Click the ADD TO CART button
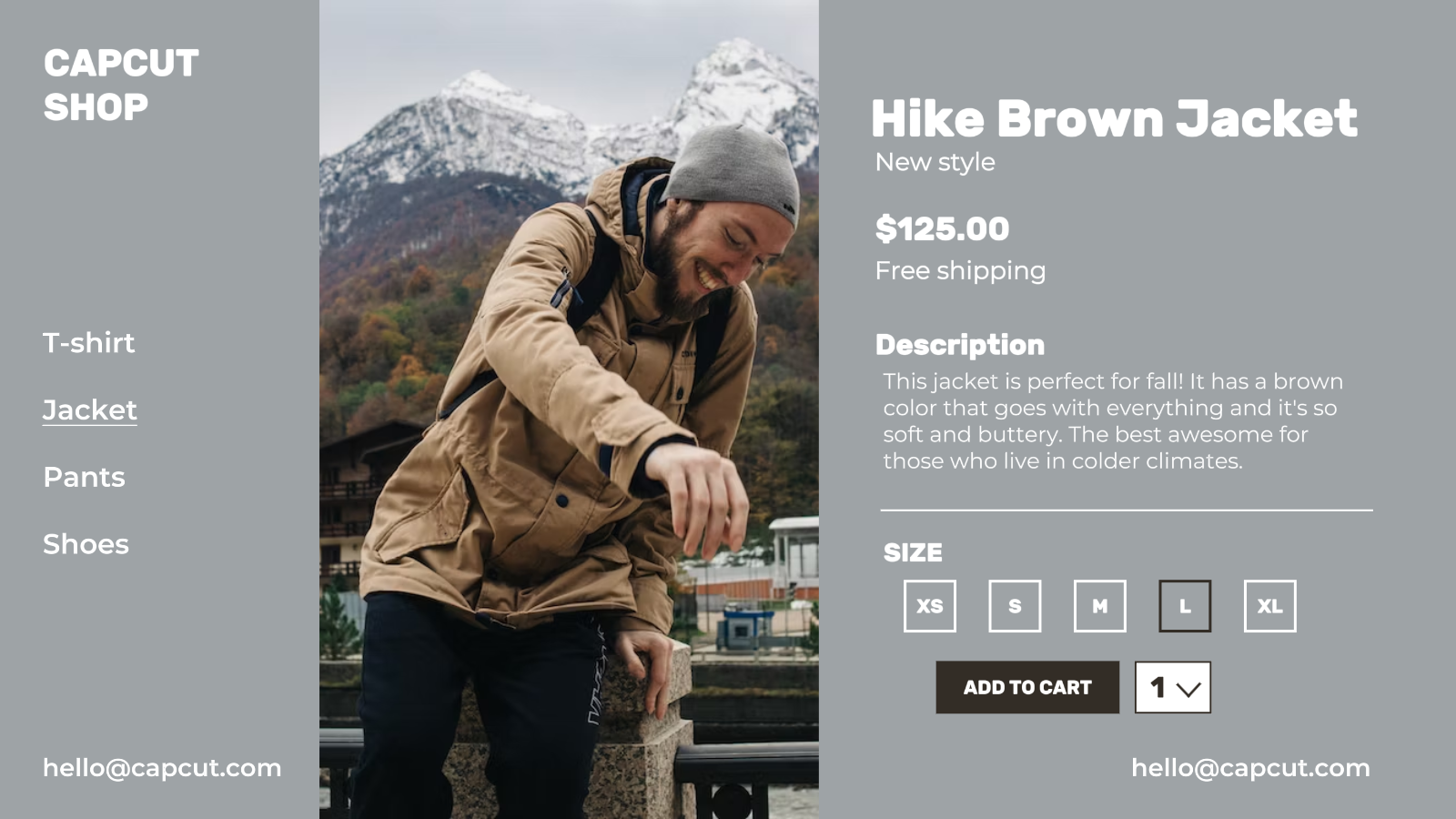This screenshot has width=1456, height=819. coord(1027,687)
